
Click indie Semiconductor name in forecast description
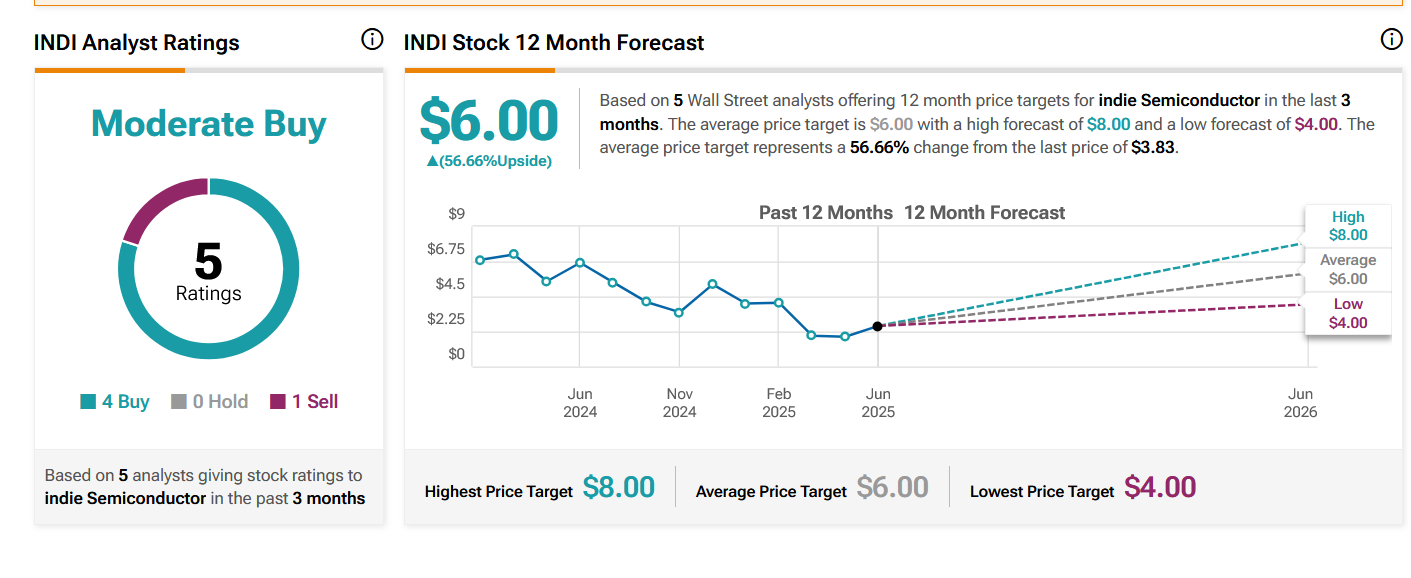pyautogui.click(x=1179, y=101)
